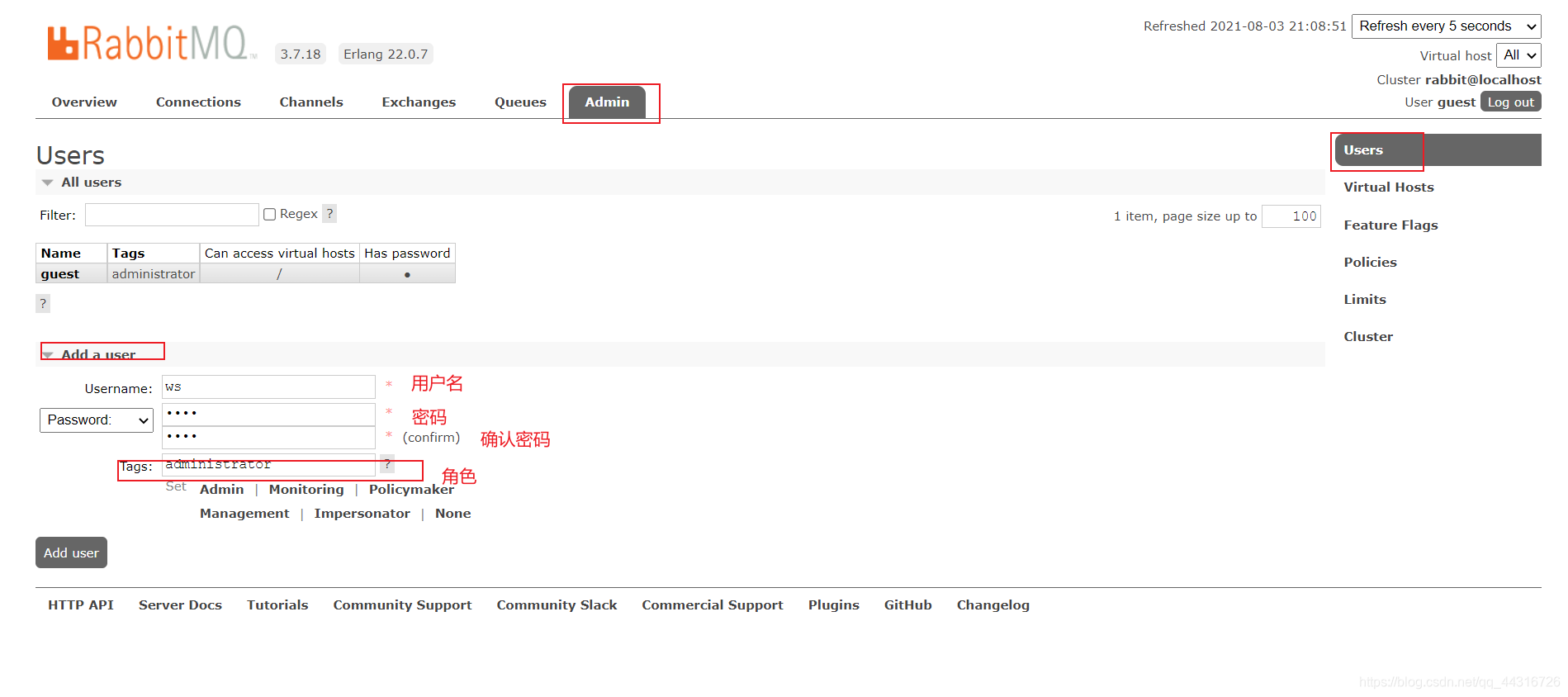Set tag to Policymaker

click(411, 490)
